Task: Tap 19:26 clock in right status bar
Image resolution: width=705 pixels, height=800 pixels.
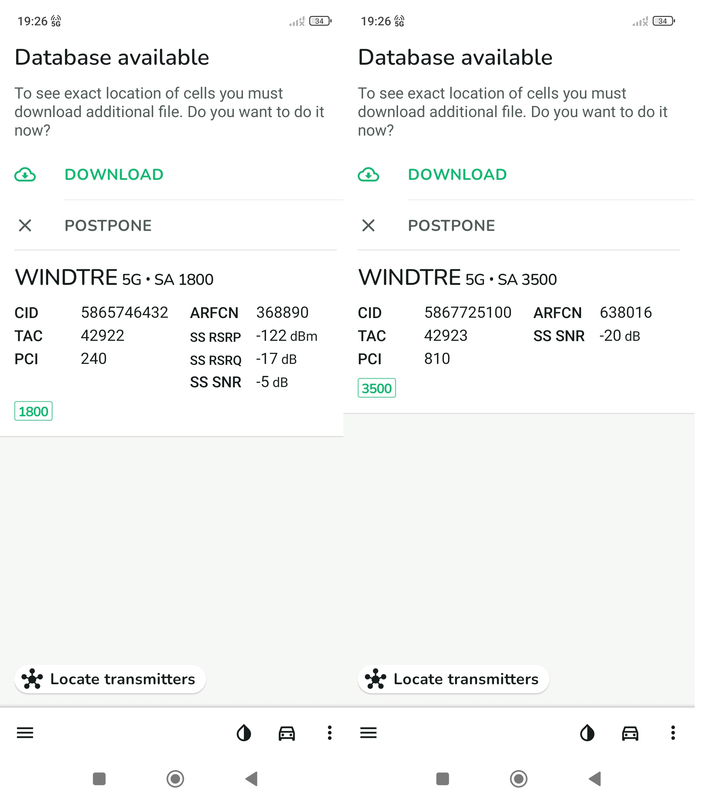Action: pyautogui.click(x=375, y=21)
